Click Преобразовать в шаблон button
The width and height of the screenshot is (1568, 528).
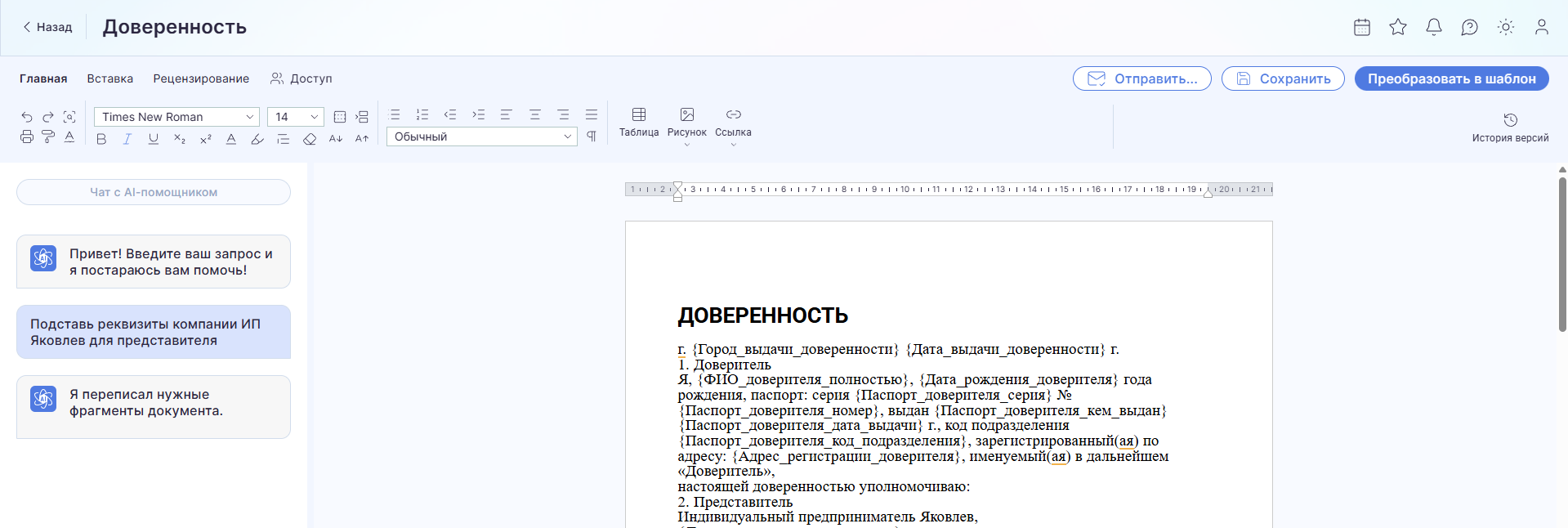point(1451,78)
